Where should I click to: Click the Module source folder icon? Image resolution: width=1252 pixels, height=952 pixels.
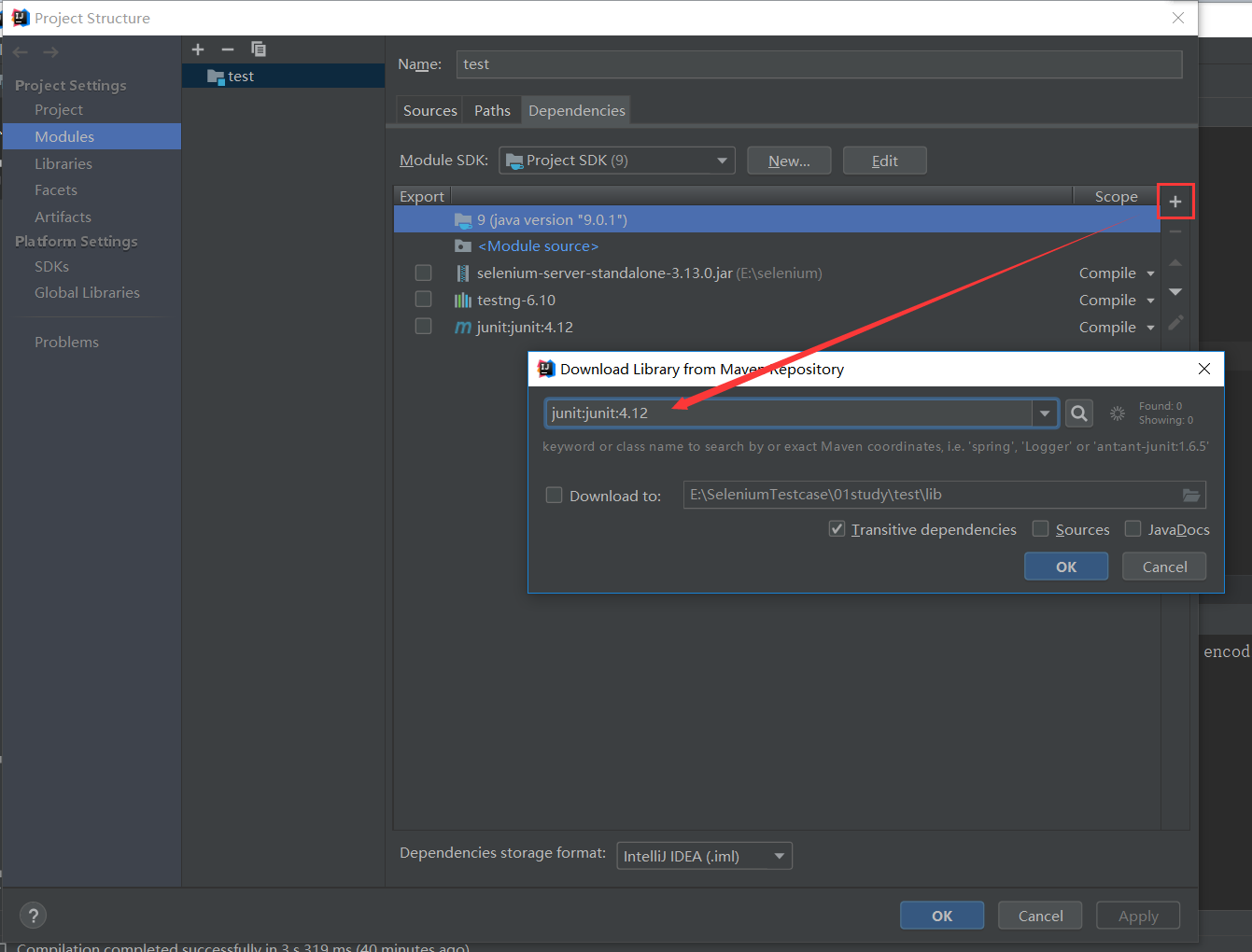point(462,246)
